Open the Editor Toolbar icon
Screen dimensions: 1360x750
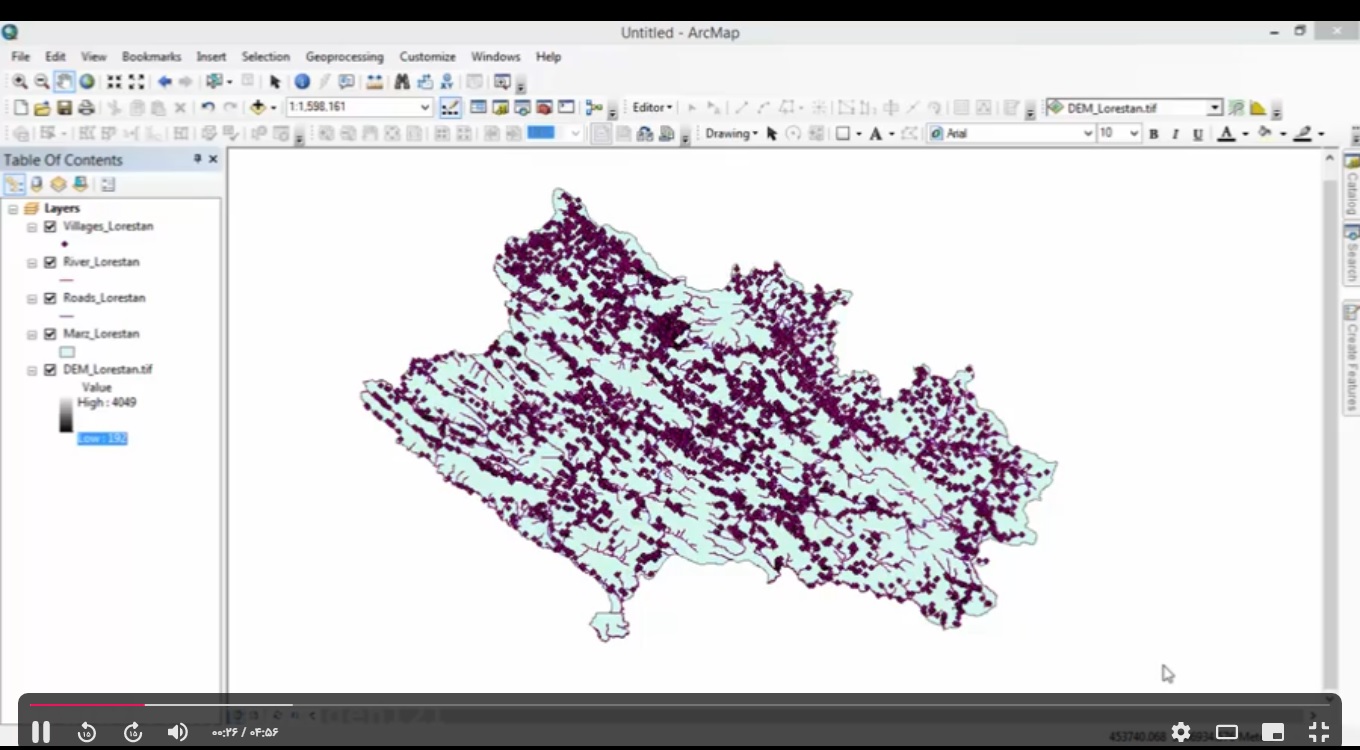tap(450, 108)
